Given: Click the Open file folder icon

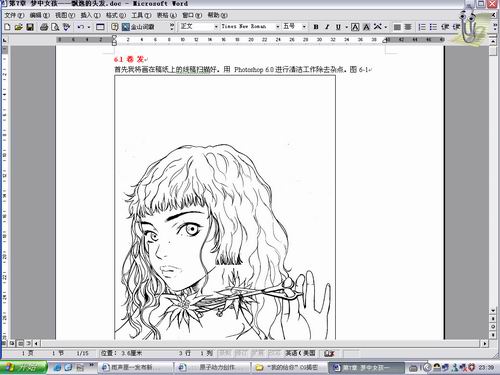Looking at the screenshot, I should click(x=19, y=27).
